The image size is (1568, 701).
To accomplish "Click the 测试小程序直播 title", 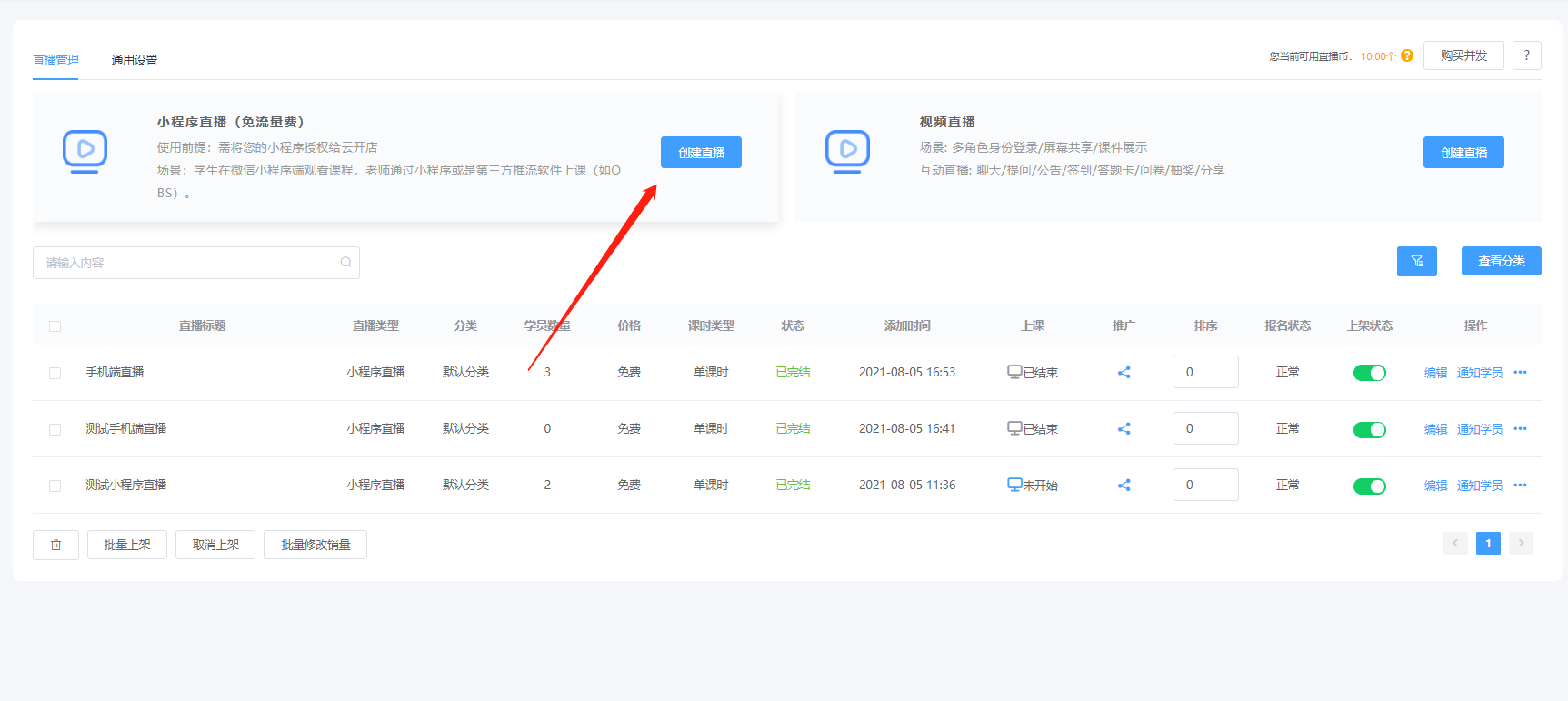I will [126, 485].
